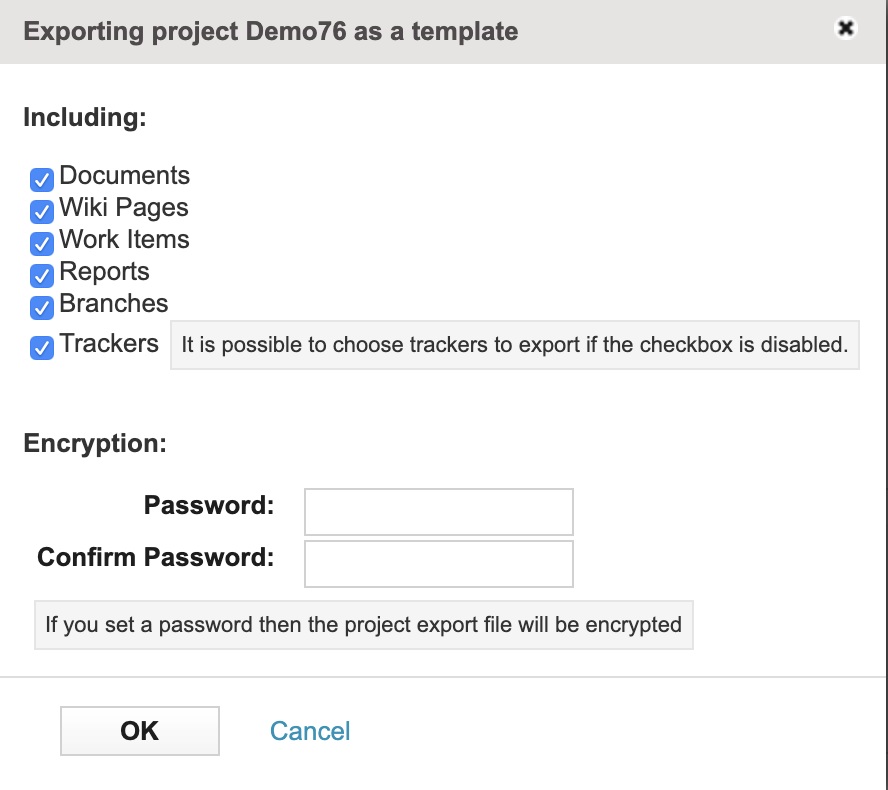Toggle the Branches checkbox off
This screenshot has height=790, width=888.
click(x=42, y=308)
